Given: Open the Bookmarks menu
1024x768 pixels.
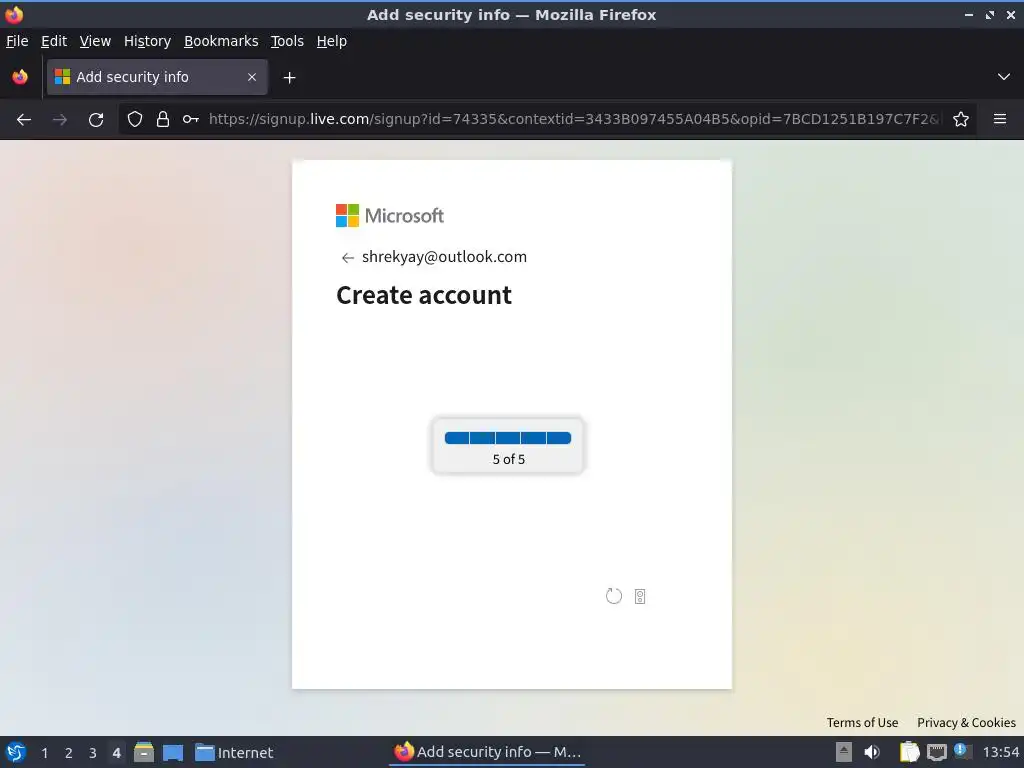Looking at the screenshot, I should [221, 41].
